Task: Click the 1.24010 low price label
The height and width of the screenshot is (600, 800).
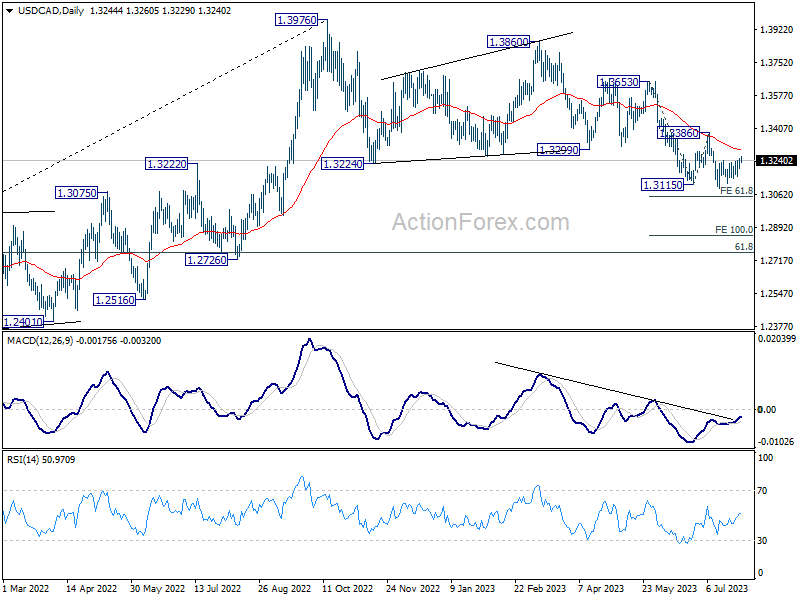Action: point(23,322)
